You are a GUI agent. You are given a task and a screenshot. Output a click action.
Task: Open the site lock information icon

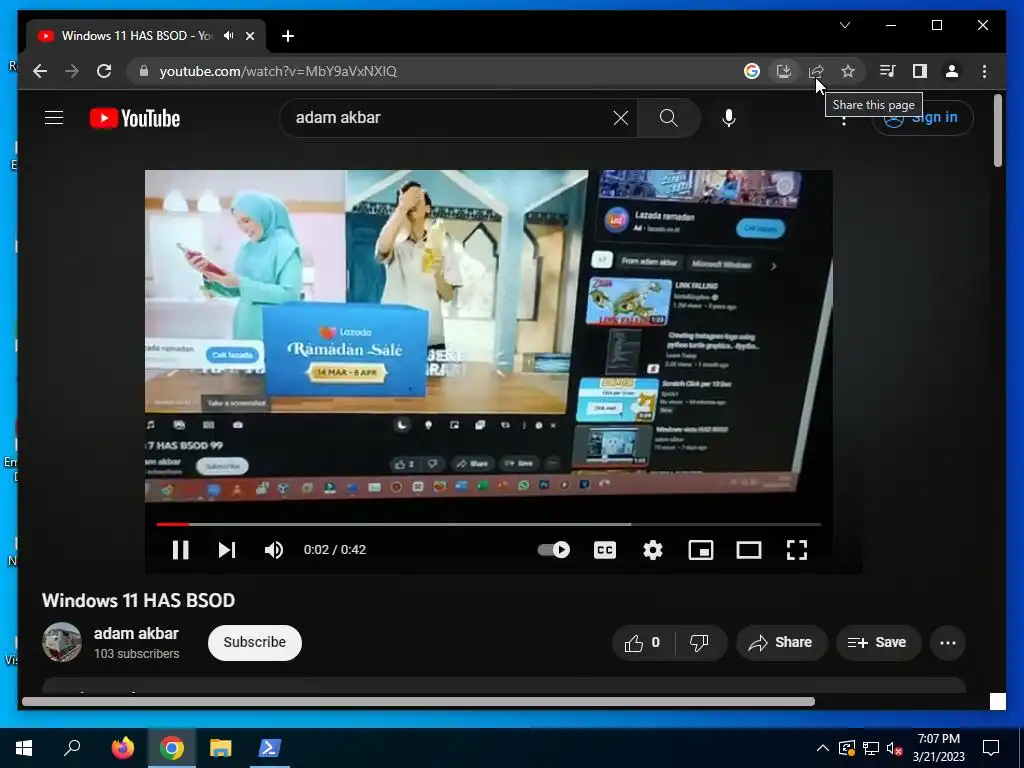click(x=144, y=71)
